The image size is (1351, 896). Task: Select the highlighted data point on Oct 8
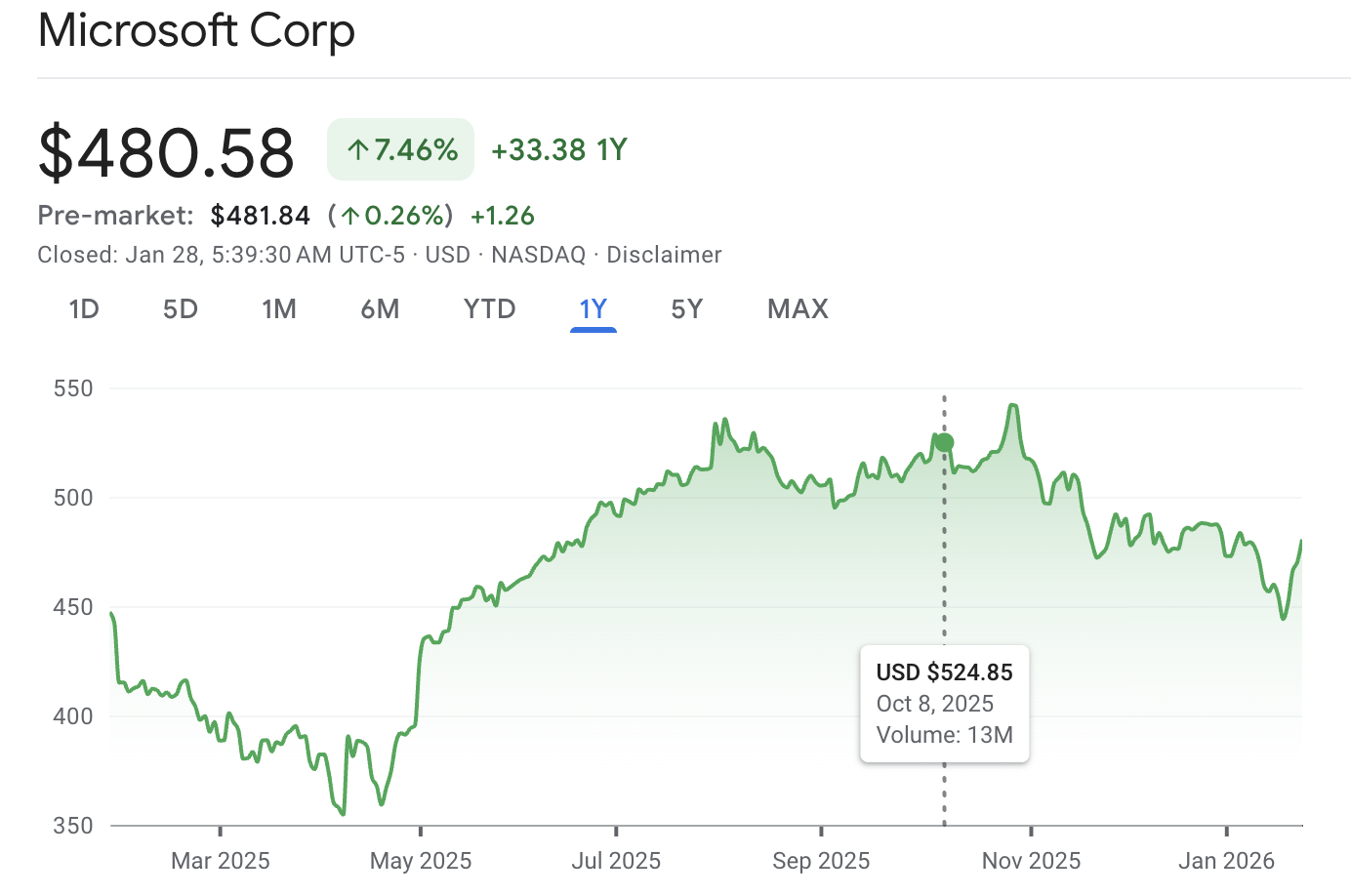[x=943, y=441]
